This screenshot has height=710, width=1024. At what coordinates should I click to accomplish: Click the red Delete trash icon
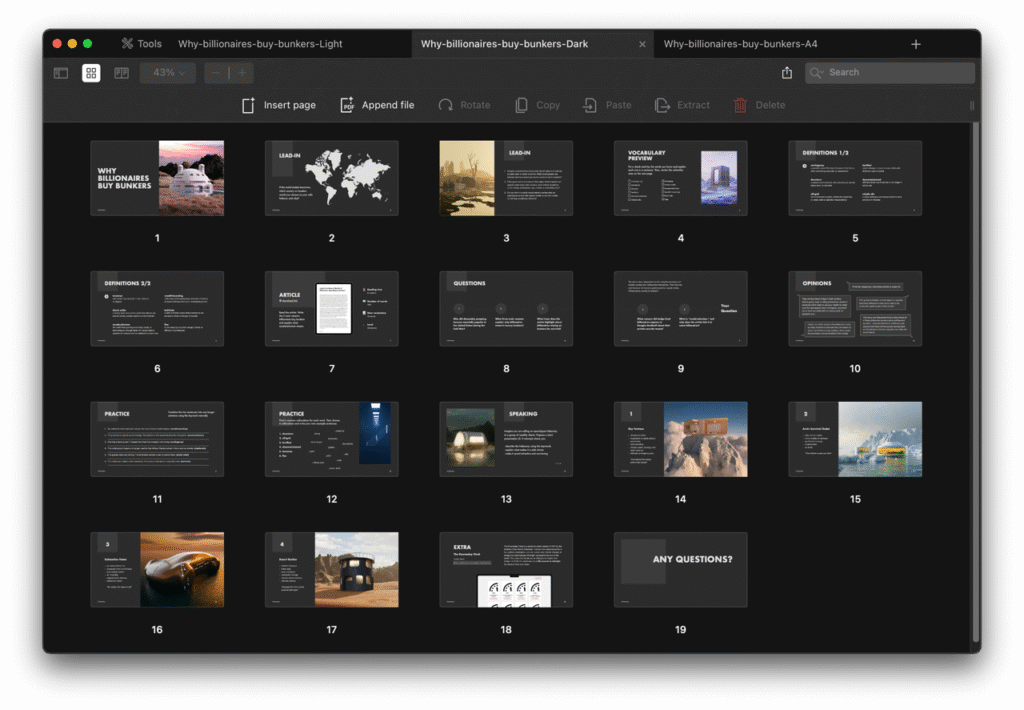[x=740, y=105]
